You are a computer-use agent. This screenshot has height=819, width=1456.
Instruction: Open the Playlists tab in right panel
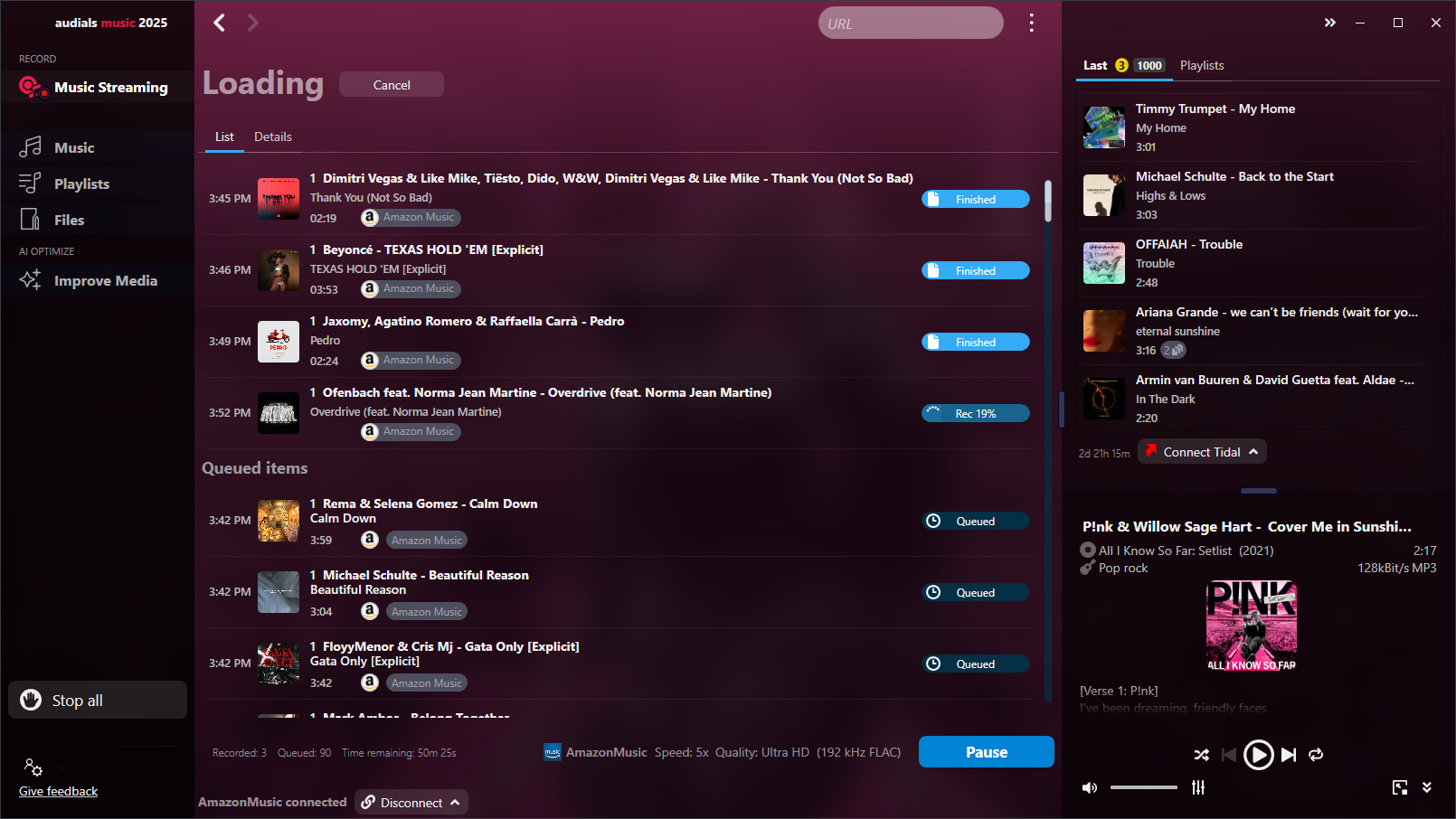tap(1202, 65)
